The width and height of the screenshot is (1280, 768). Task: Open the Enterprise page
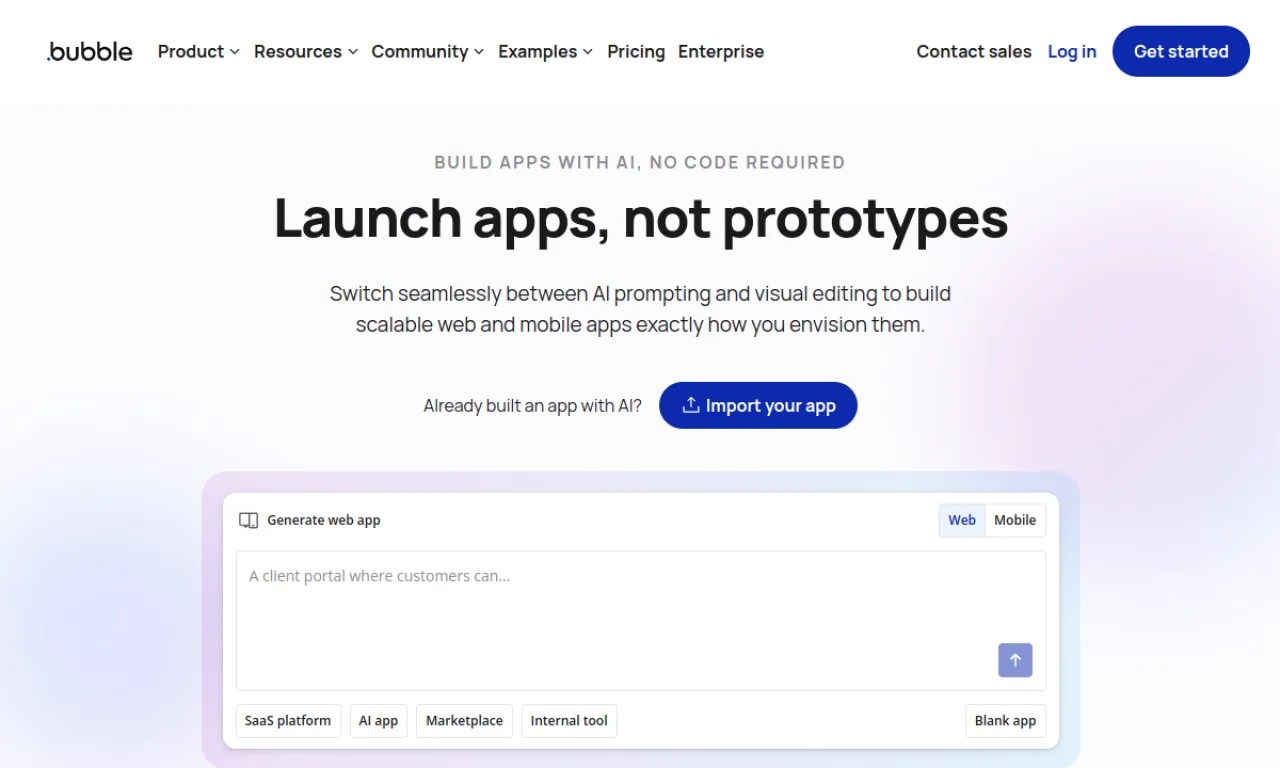721,51
